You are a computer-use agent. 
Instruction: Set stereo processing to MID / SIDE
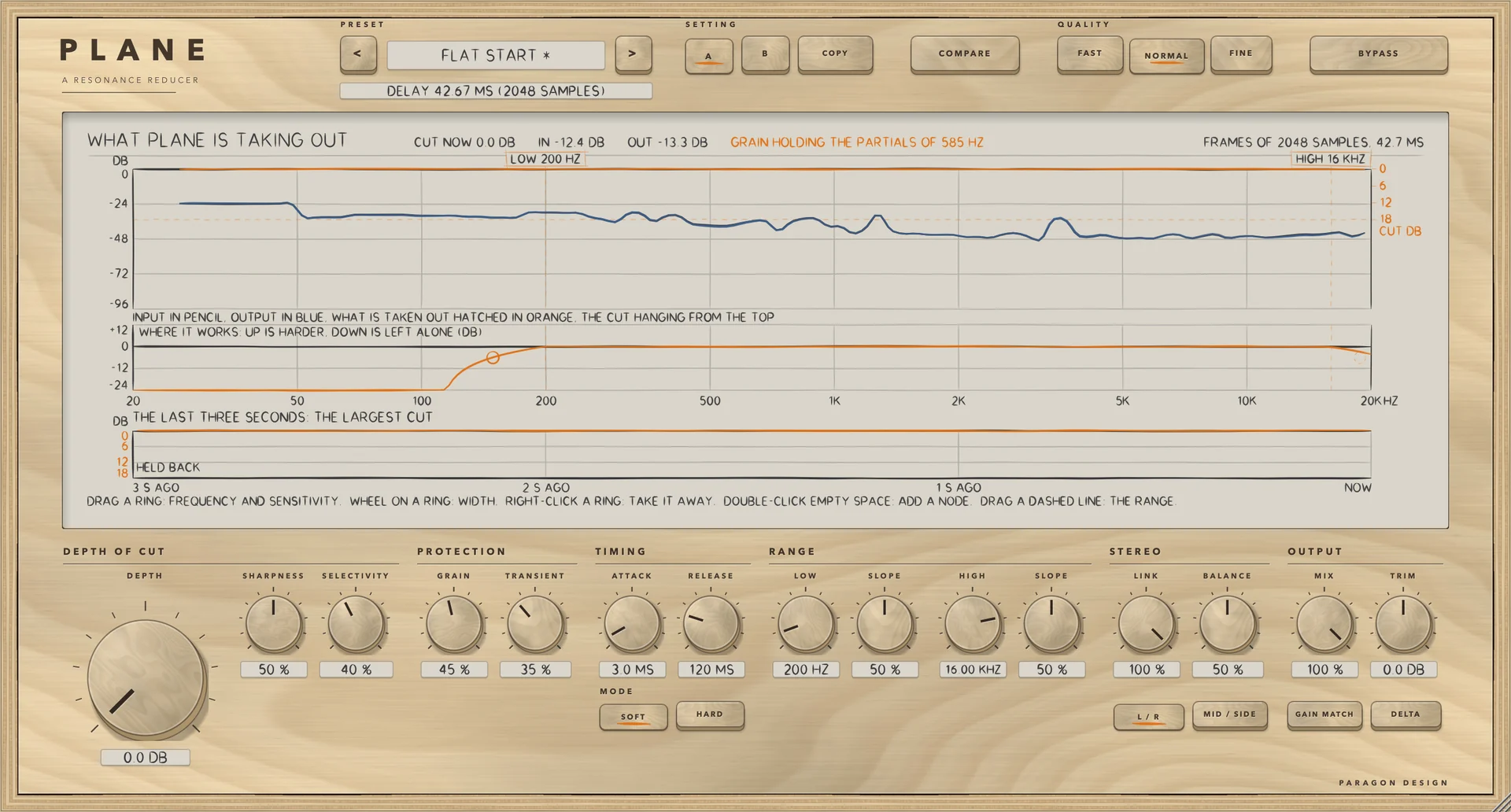pos(1230,715)
